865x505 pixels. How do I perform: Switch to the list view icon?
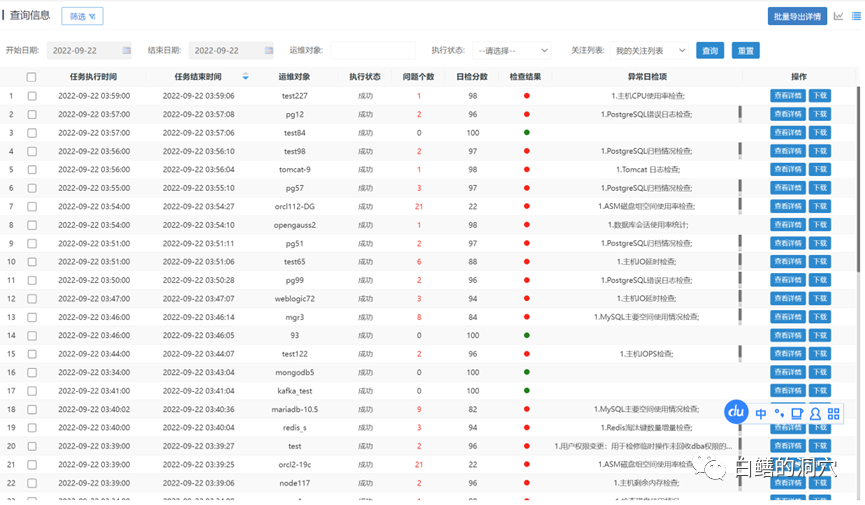(853, 16)
